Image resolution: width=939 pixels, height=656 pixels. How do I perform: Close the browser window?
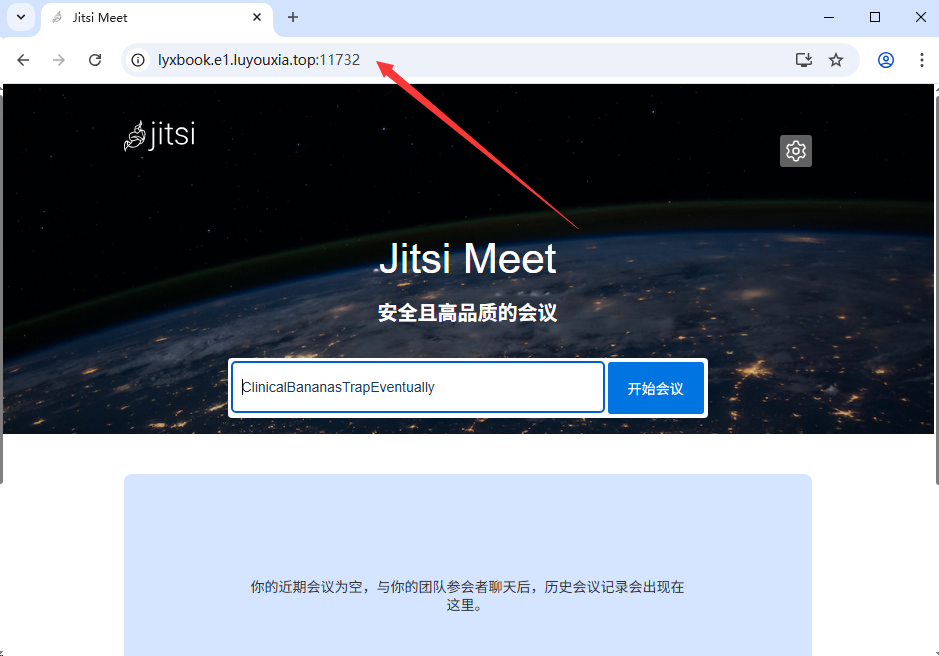(921, 17)
